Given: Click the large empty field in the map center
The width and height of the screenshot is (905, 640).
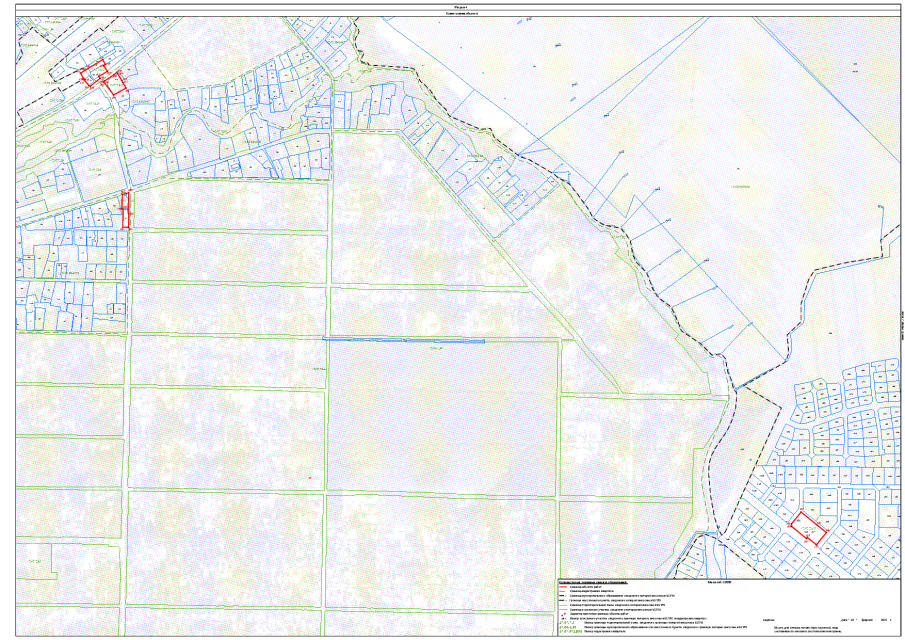Looking at the screenshot, I should (440, 418).
